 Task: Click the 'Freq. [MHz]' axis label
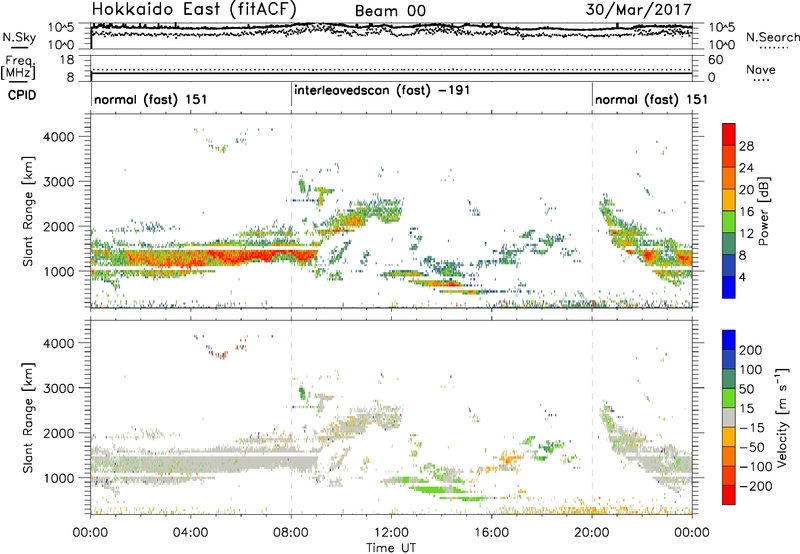coord(18,68)
